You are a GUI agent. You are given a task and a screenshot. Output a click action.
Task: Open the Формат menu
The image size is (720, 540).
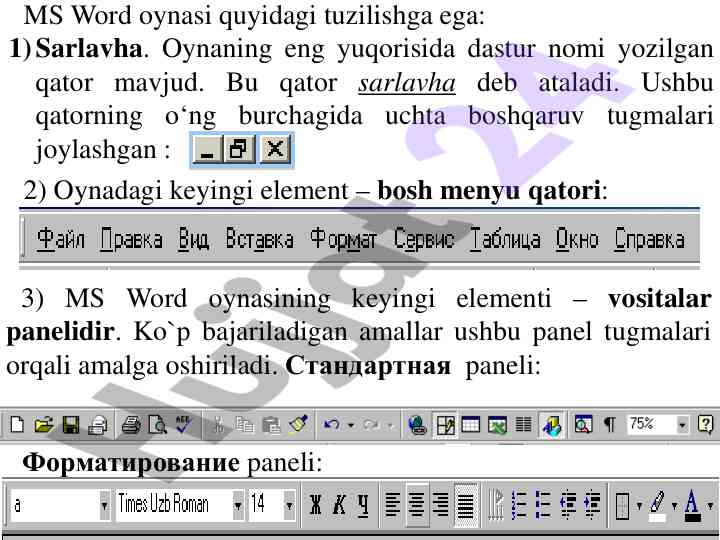tap(343, 239)
